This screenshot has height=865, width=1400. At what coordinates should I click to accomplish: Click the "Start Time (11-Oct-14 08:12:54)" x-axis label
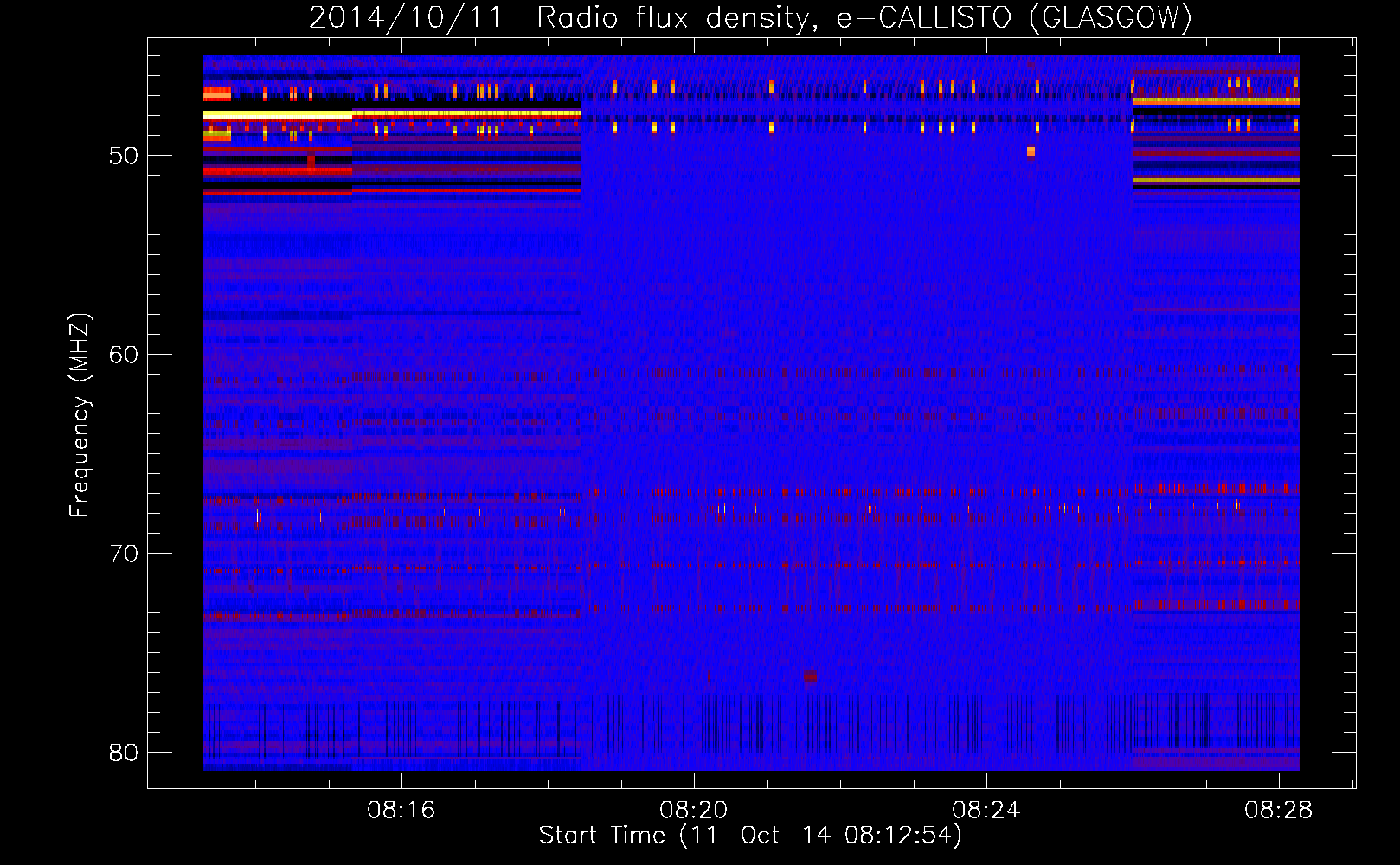[x=750, y=835]
